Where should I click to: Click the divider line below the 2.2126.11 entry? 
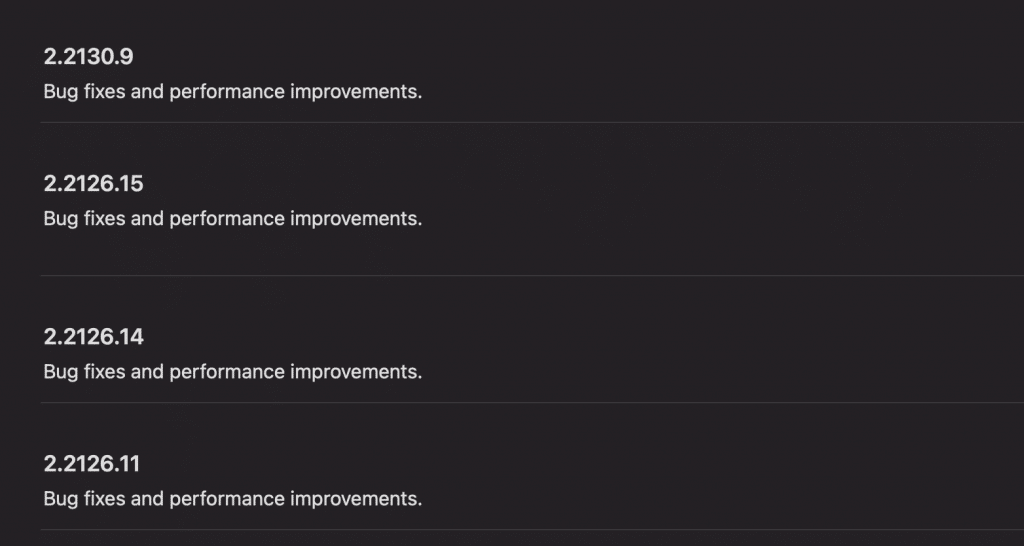(x=532, y=529)
